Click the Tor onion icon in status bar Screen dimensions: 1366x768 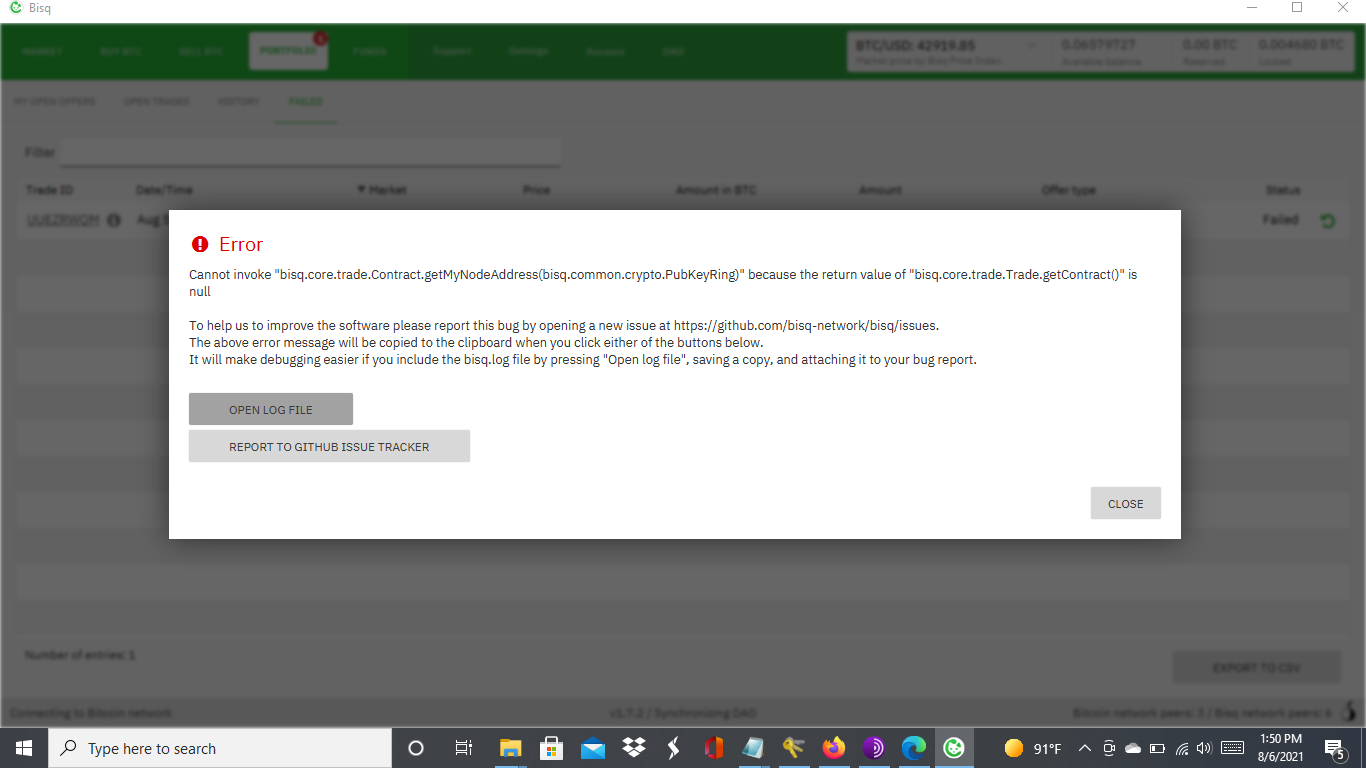coord(1349,711)
